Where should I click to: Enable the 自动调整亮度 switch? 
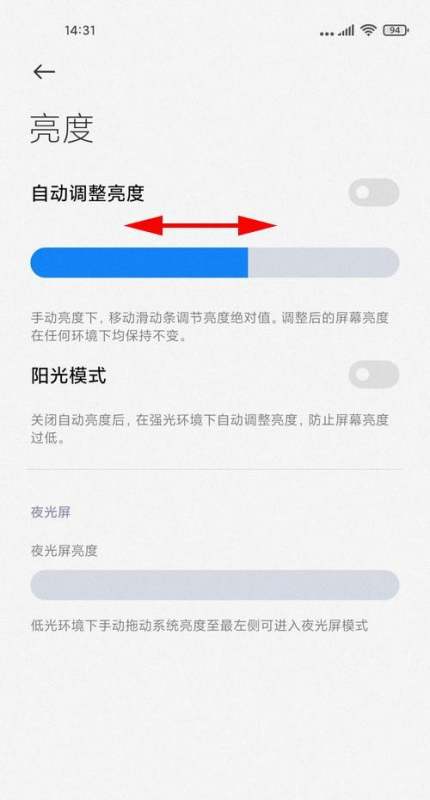point(373,192)
